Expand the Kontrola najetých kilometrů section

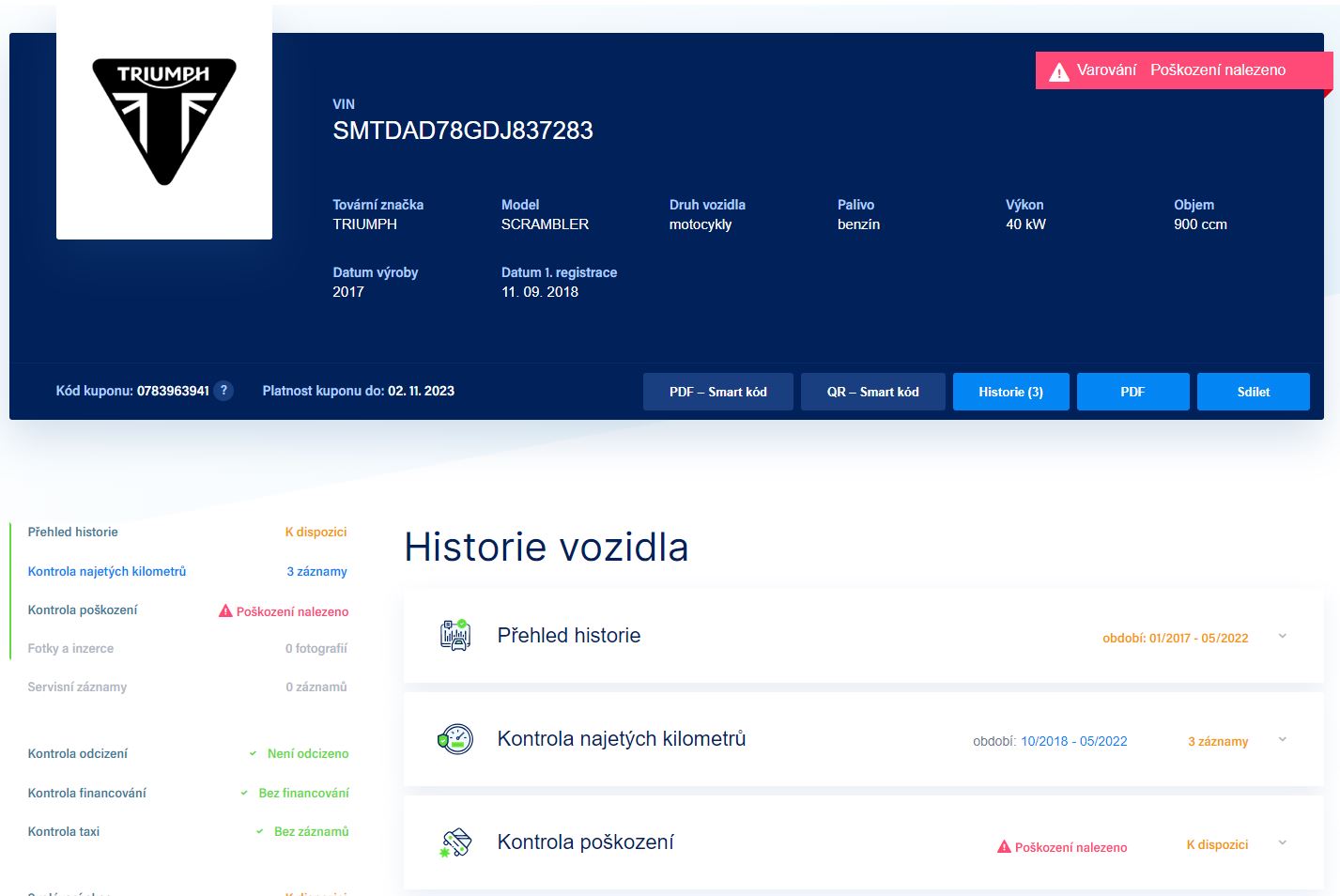coord(1283,739)
